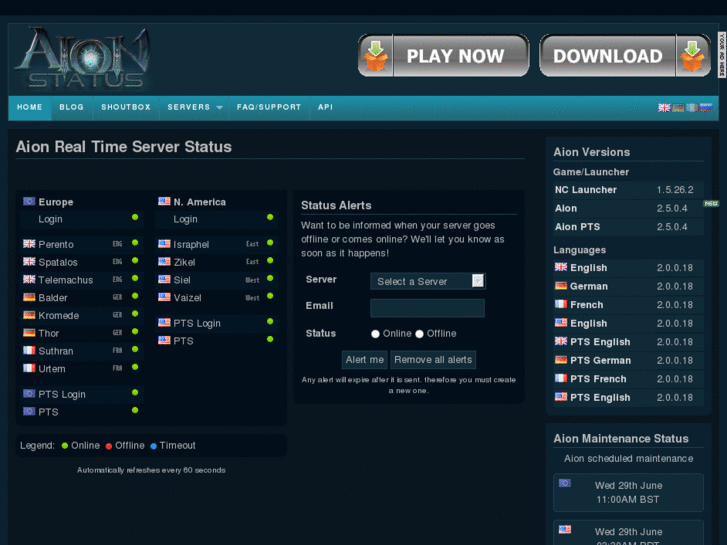The height and width of the screenshot is (545, 727).
Task: Click the N. America US flag icon
Action: pyautogui.click(x=164, y=201)
